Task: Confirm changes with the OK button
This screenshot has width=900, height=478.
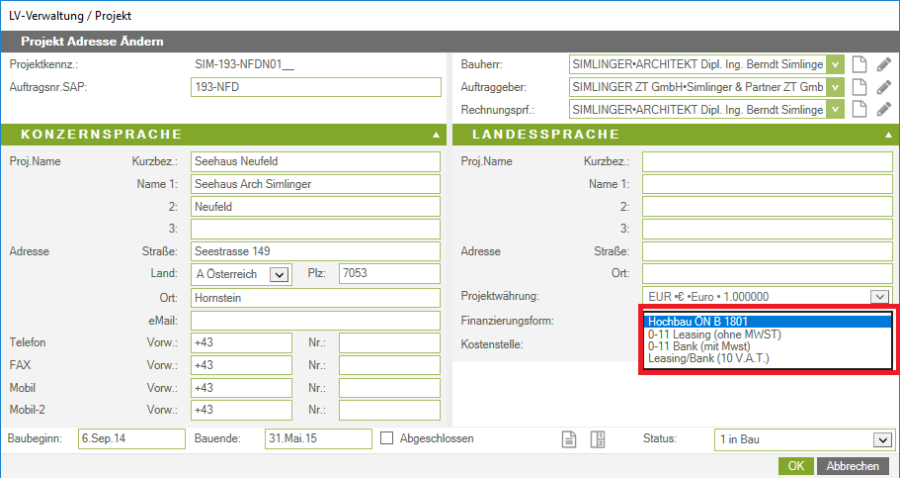Action: pyautogui.click(x=795, y=466)
